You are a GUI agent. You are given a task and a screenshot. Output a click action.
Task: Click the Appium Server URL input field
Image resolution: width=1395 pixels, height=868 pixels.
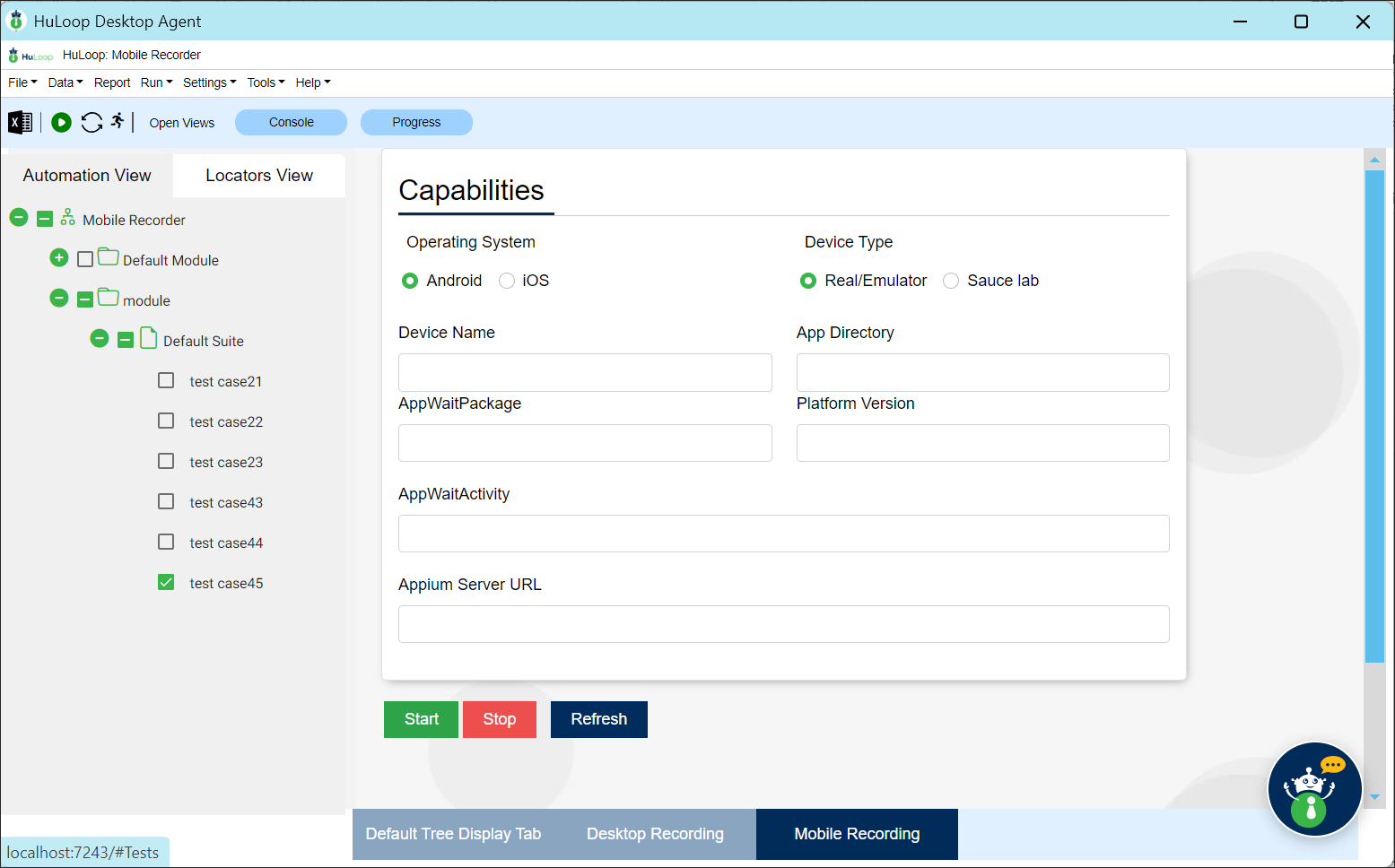pos(784,624)
